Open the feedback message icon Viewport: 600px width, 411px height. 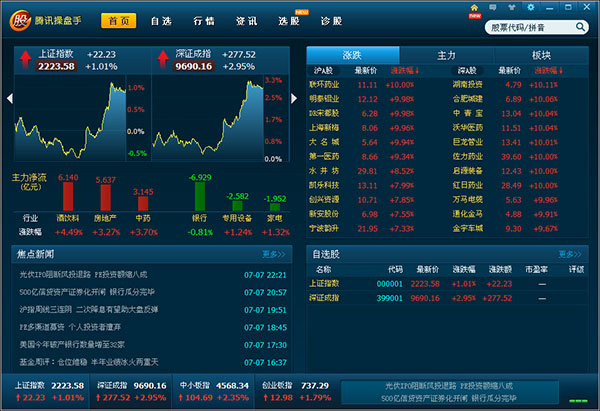[x=493, y=7]
